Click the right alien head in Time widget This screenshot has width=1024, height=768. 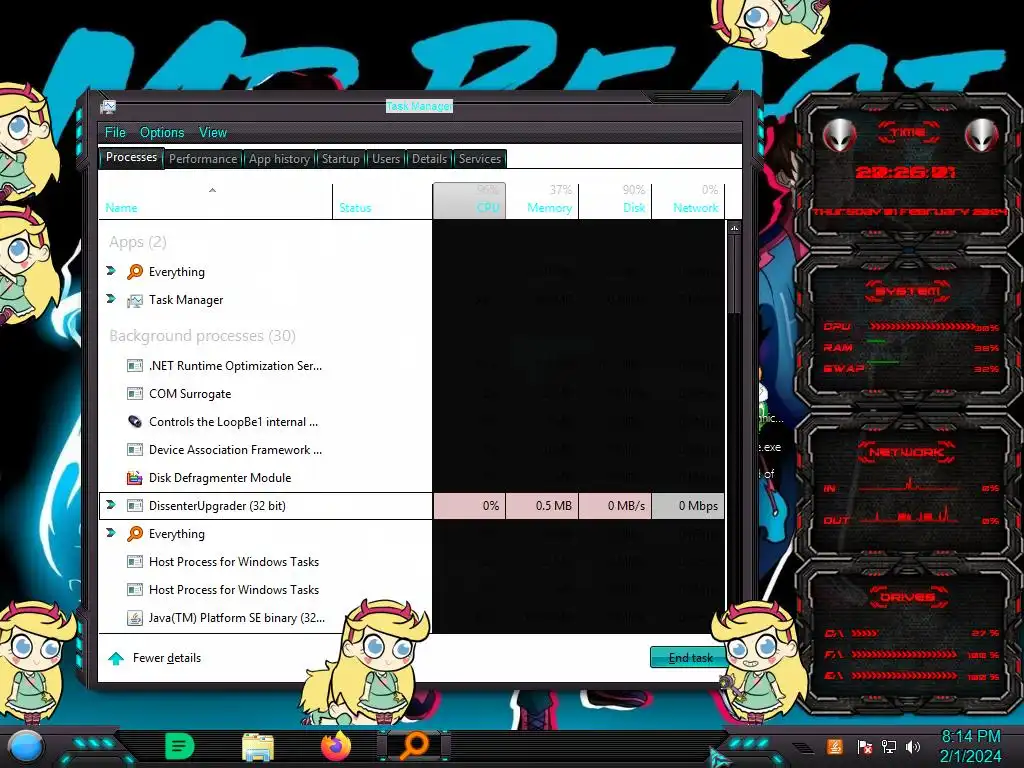click(x=982, y=136)
